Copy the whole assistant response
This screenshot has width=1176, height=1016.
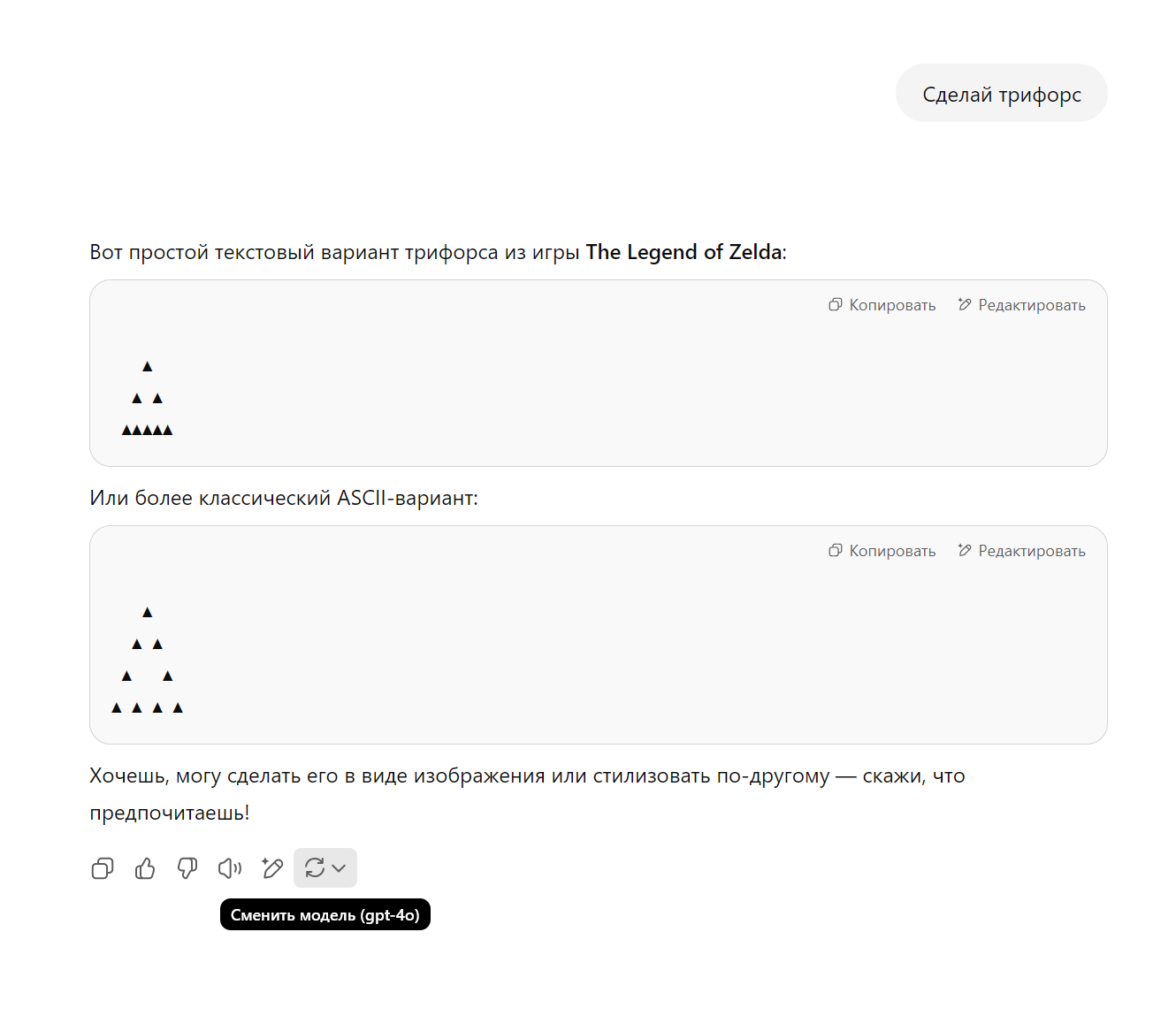(103, 868)
